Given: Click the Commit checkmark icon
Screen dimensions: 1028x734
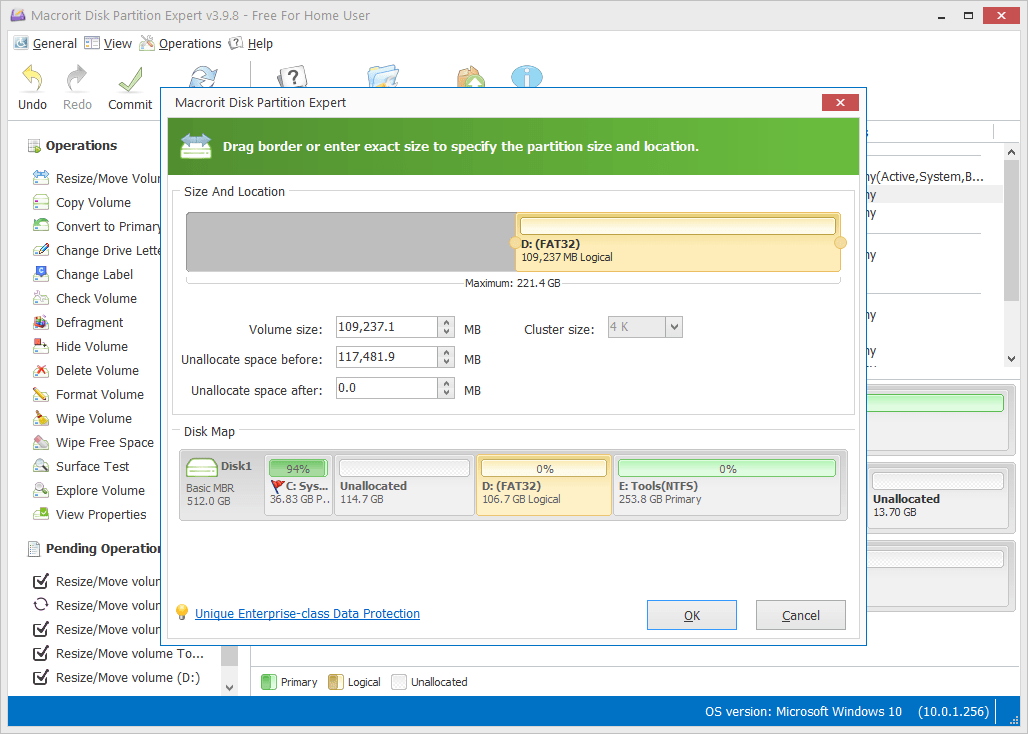Looking at the screenshot, I should (130, 79).
